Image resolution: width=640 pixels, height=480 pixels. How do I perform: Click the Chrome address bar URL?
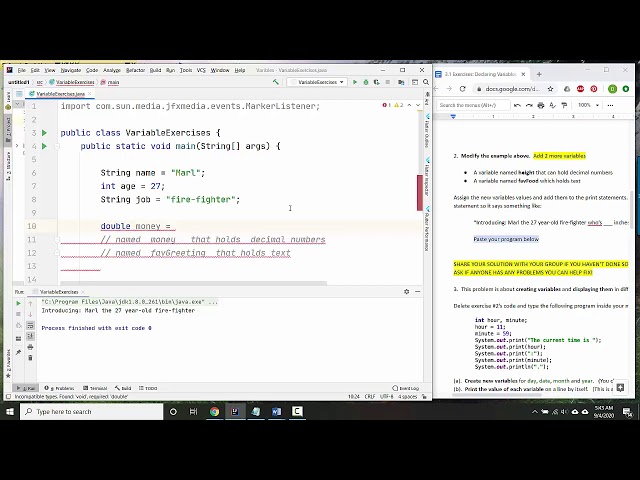pyautogui.click(x=512, y=89)
